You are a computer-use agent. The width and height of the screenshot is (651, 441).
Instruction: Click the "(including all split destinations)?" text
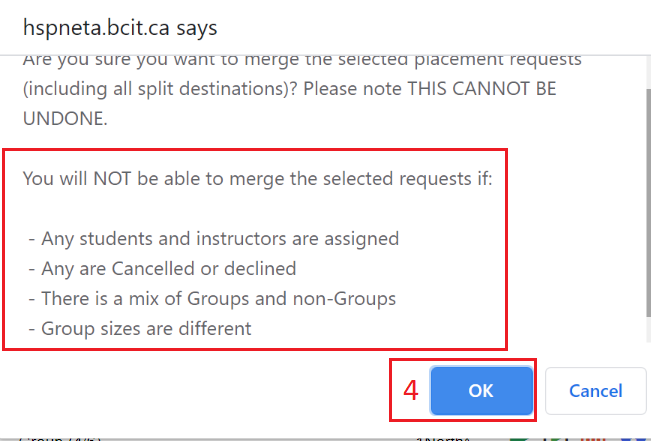pos(159,88)
